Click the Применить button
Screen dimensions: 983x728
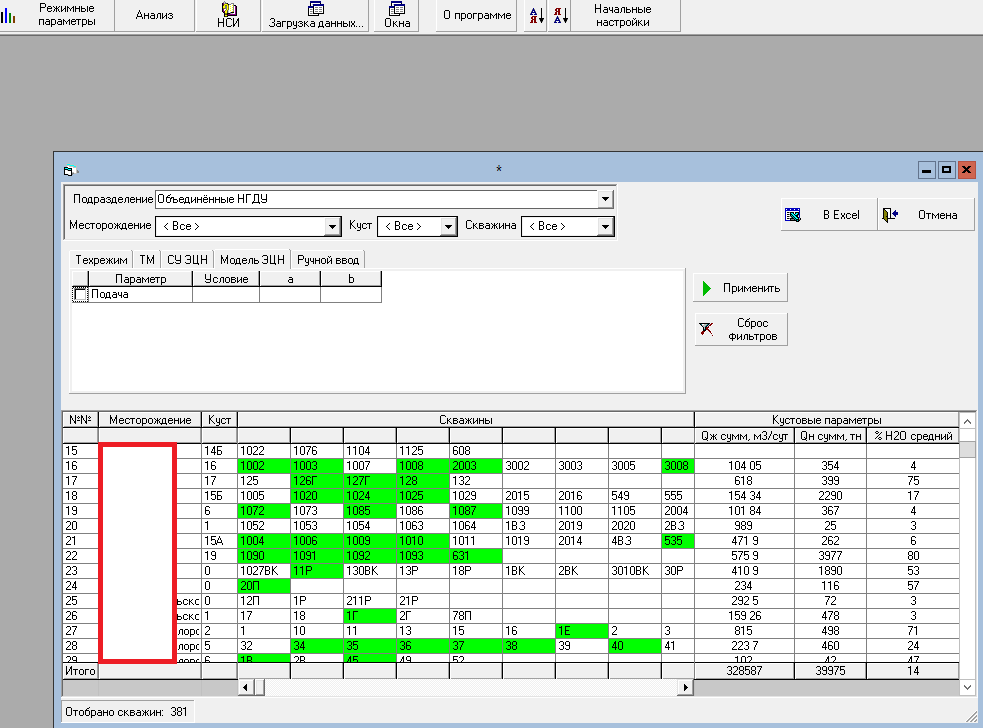(740, 288)
